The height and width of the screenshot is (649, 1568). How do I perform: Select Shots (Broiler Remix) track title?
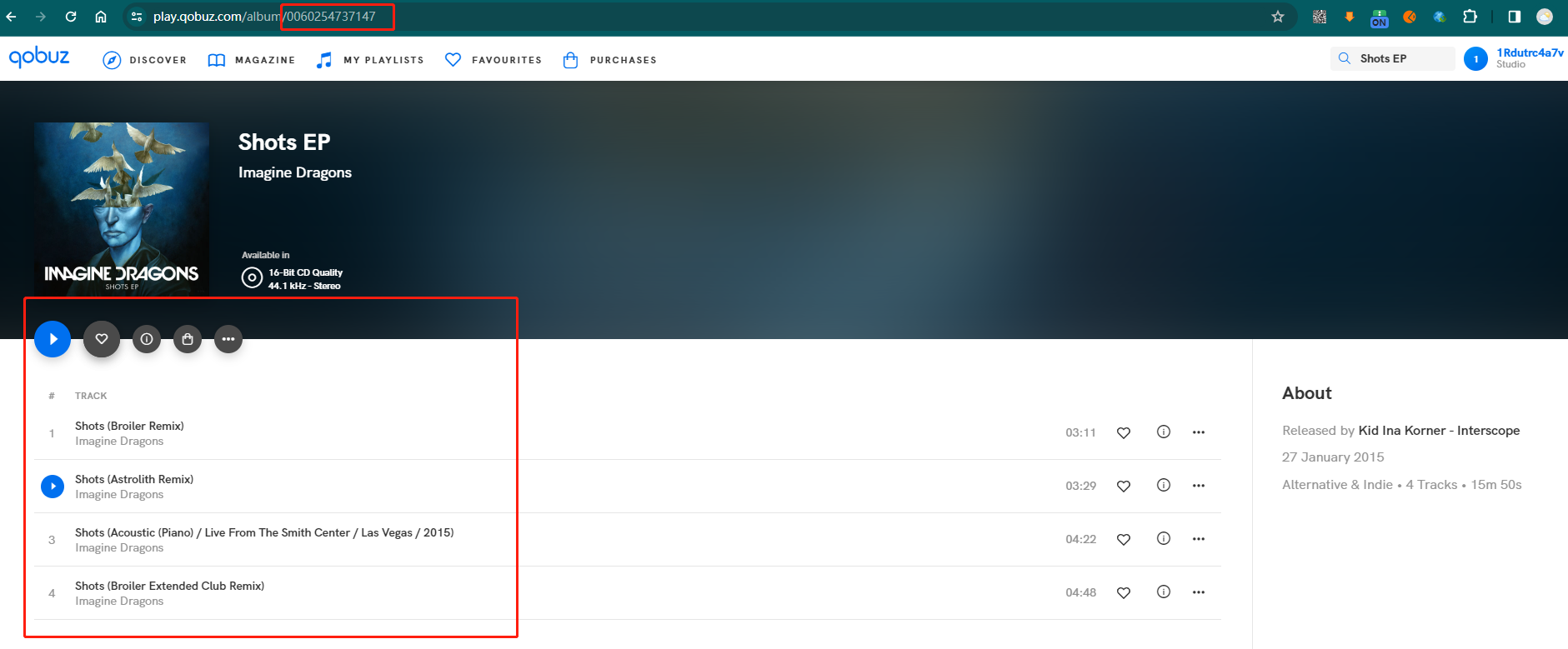coord(129,426)
